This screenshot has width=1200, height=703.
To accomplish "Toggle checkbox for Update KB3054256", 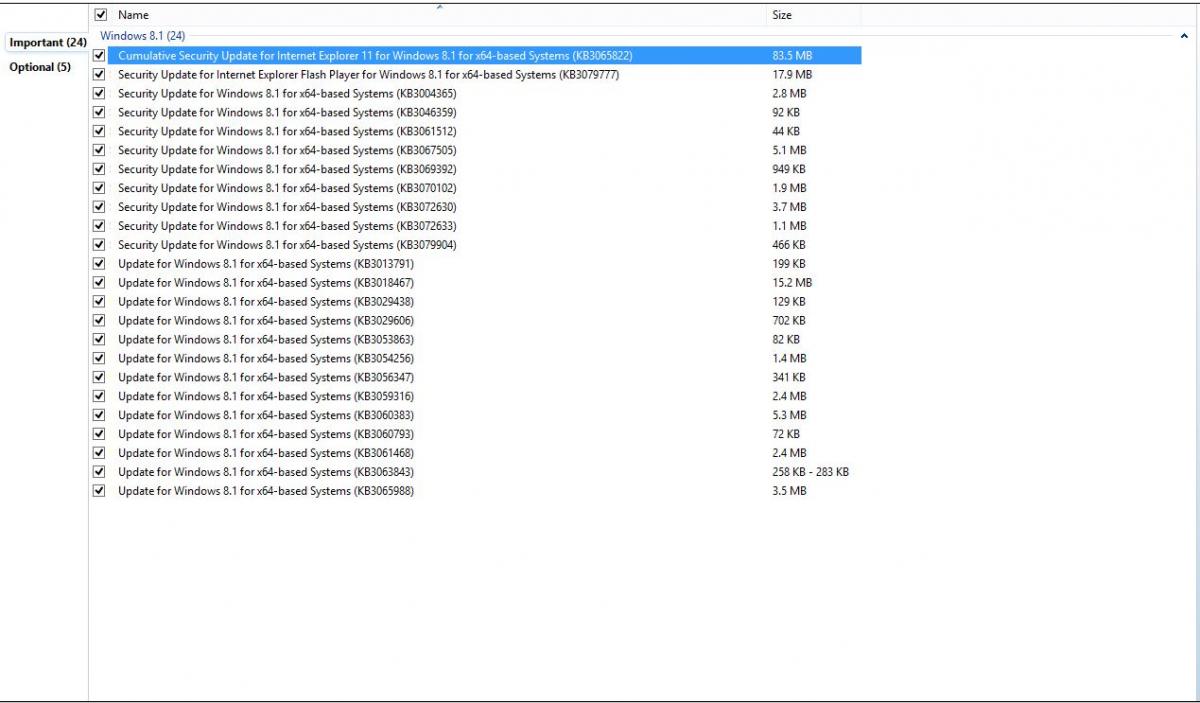I will [x=99, y=358].
